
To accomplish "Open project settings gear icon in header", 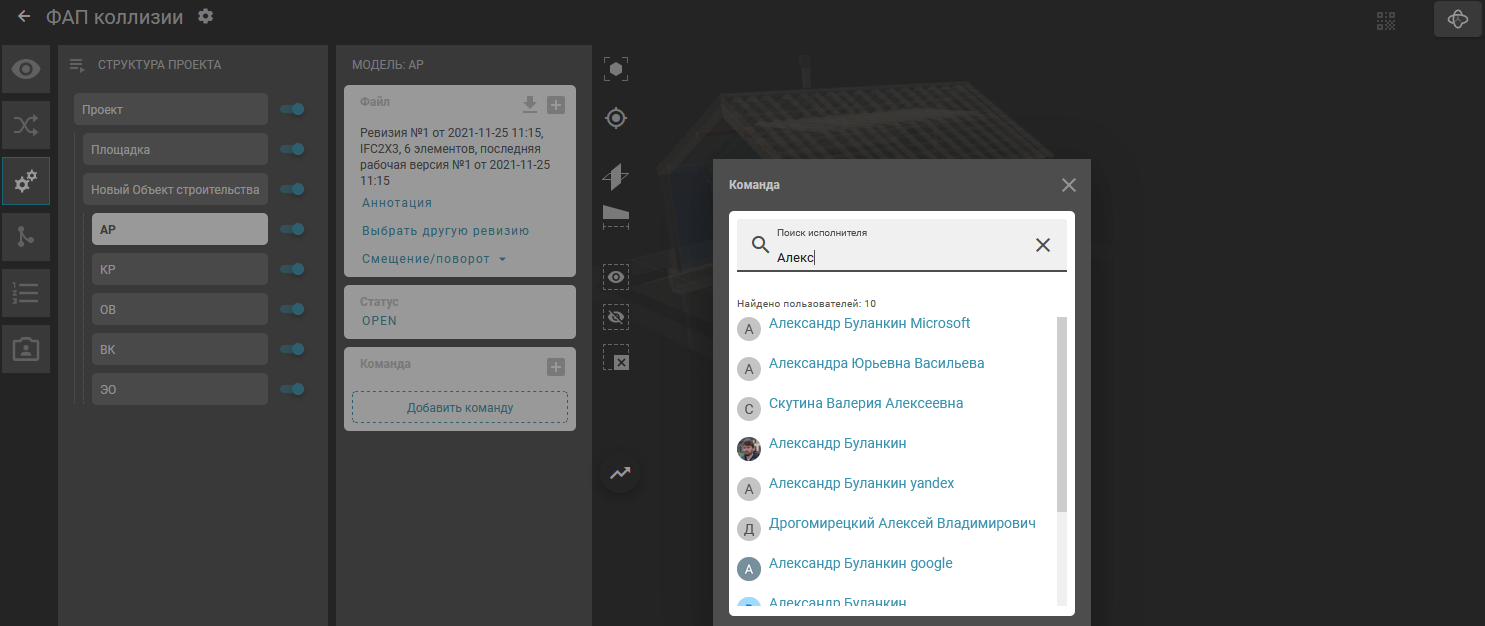I will point(205,16).
